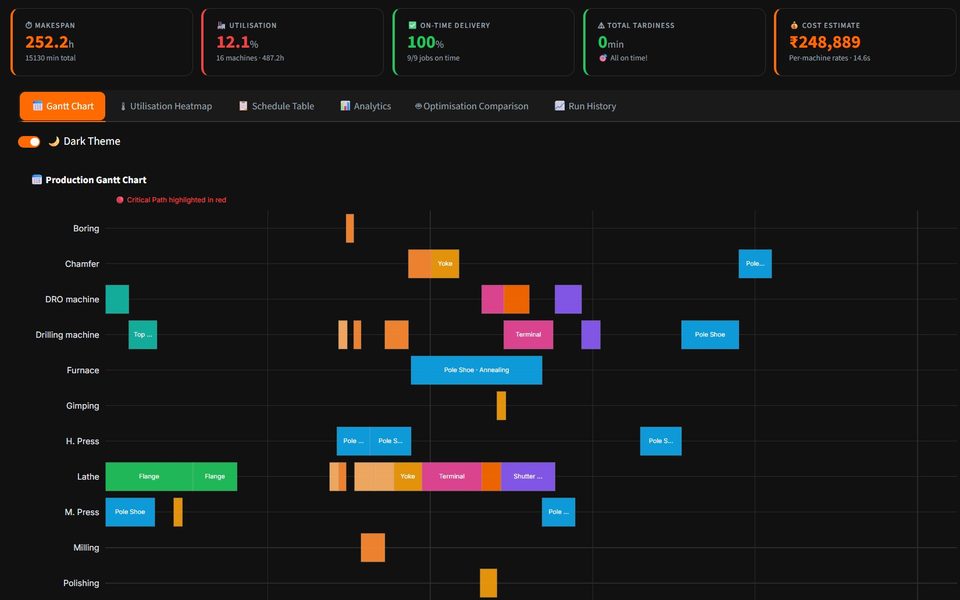Click the On-Time Delivery green check icon
The width and height of the screenshot is (960, 600).
click(412, 25)
